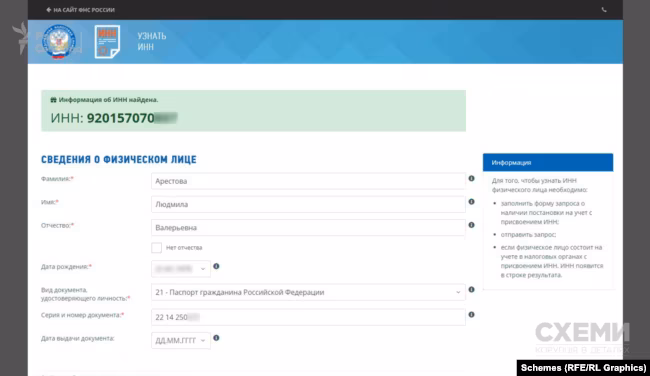Show info hint for Дата выдачи документа
The image size is (650, 376).
pyautogui.click(x=216, y=338)
